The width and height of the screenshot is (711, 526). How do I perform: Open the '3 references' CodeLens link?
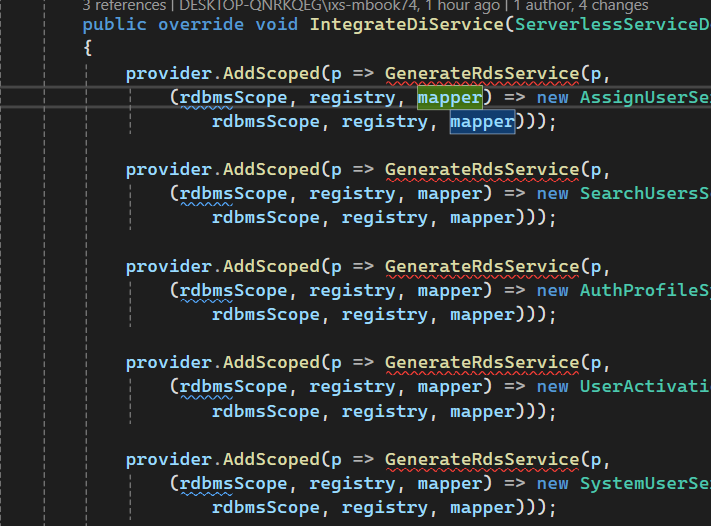pos(124,5)
